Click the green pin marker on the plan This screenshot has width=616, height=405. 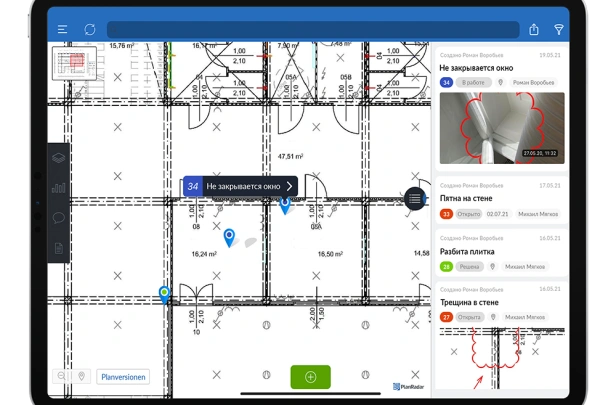click(x=164, y=295)
